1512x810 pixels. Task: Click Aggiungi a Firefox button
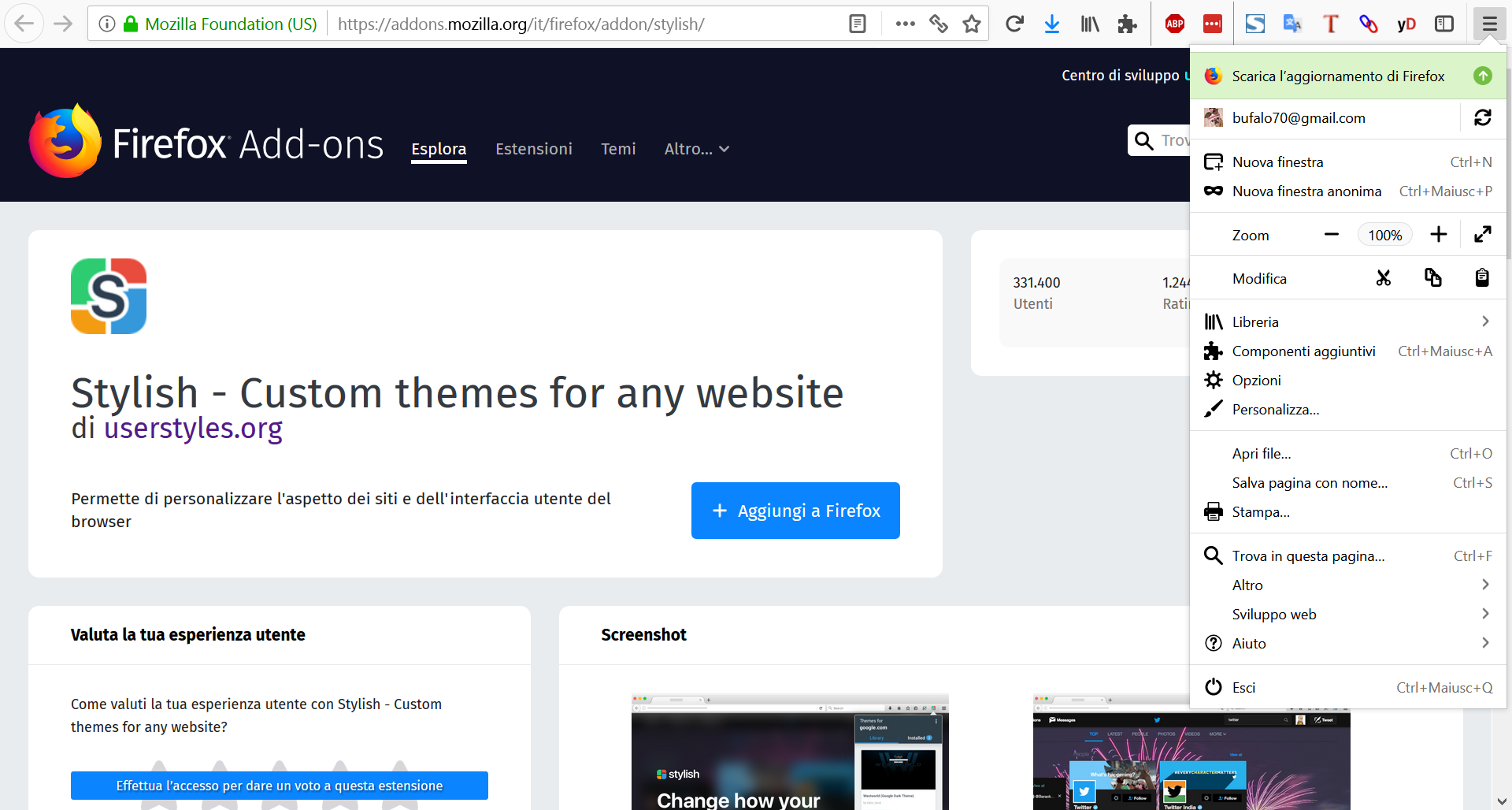[795, 511]
